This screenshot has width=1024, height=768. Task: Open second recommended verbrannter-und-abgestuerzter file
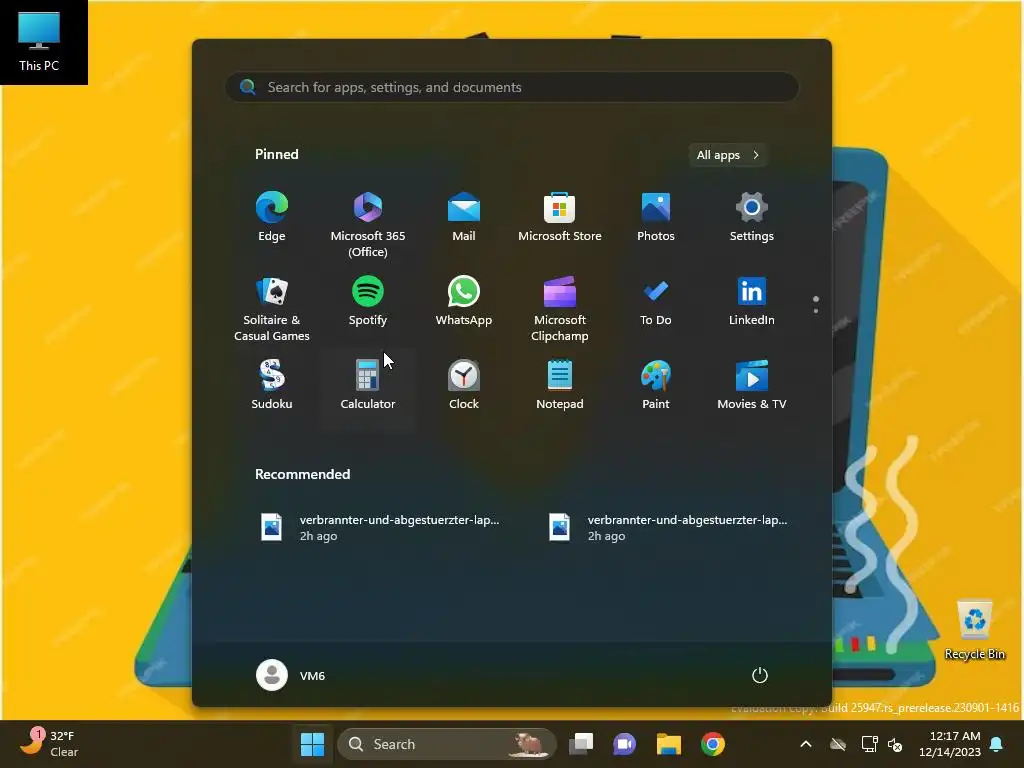click(x=667, y=527)
